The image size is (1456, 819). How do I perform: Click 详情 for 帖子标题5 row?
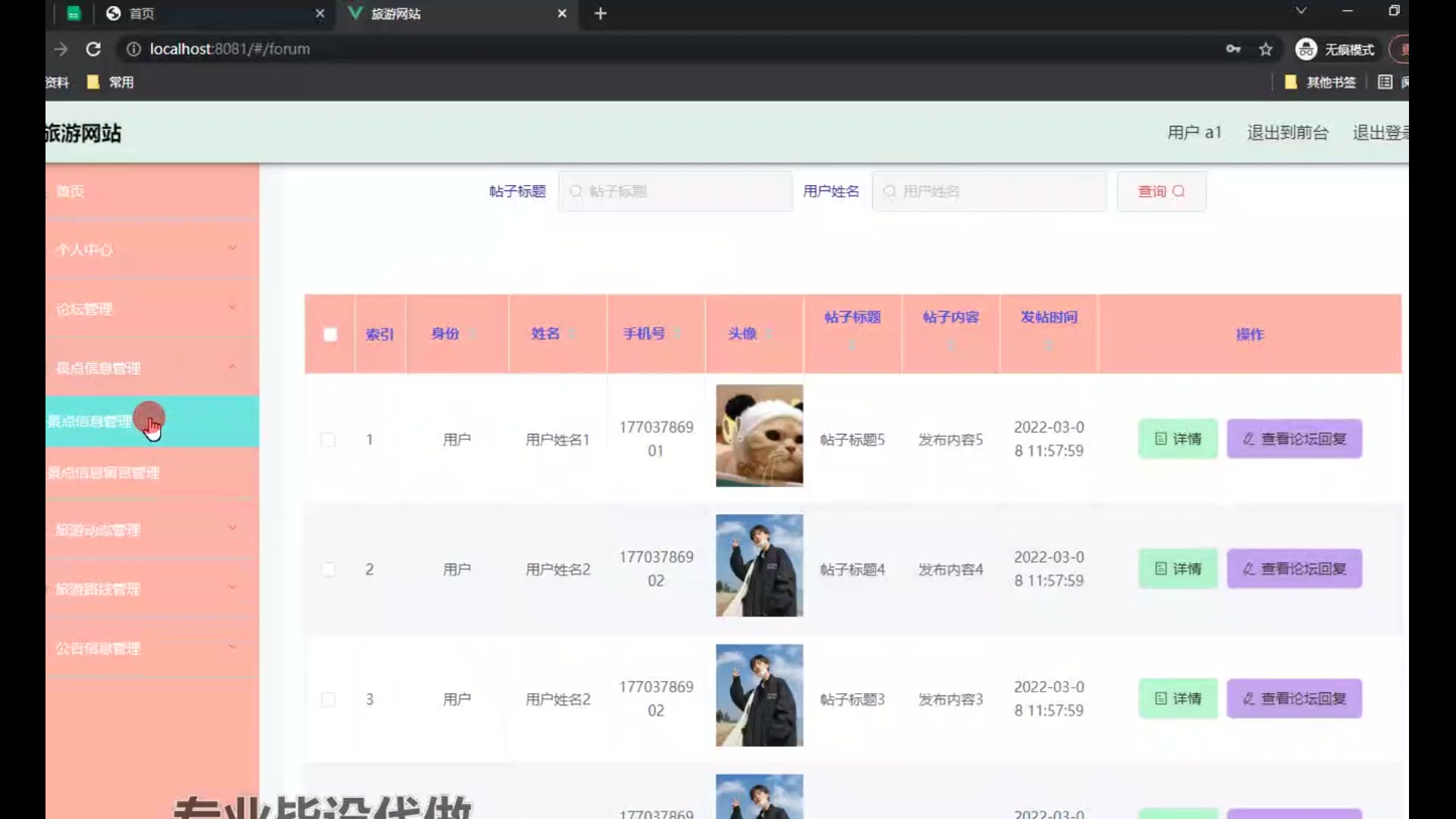(x=1178, y=439)
